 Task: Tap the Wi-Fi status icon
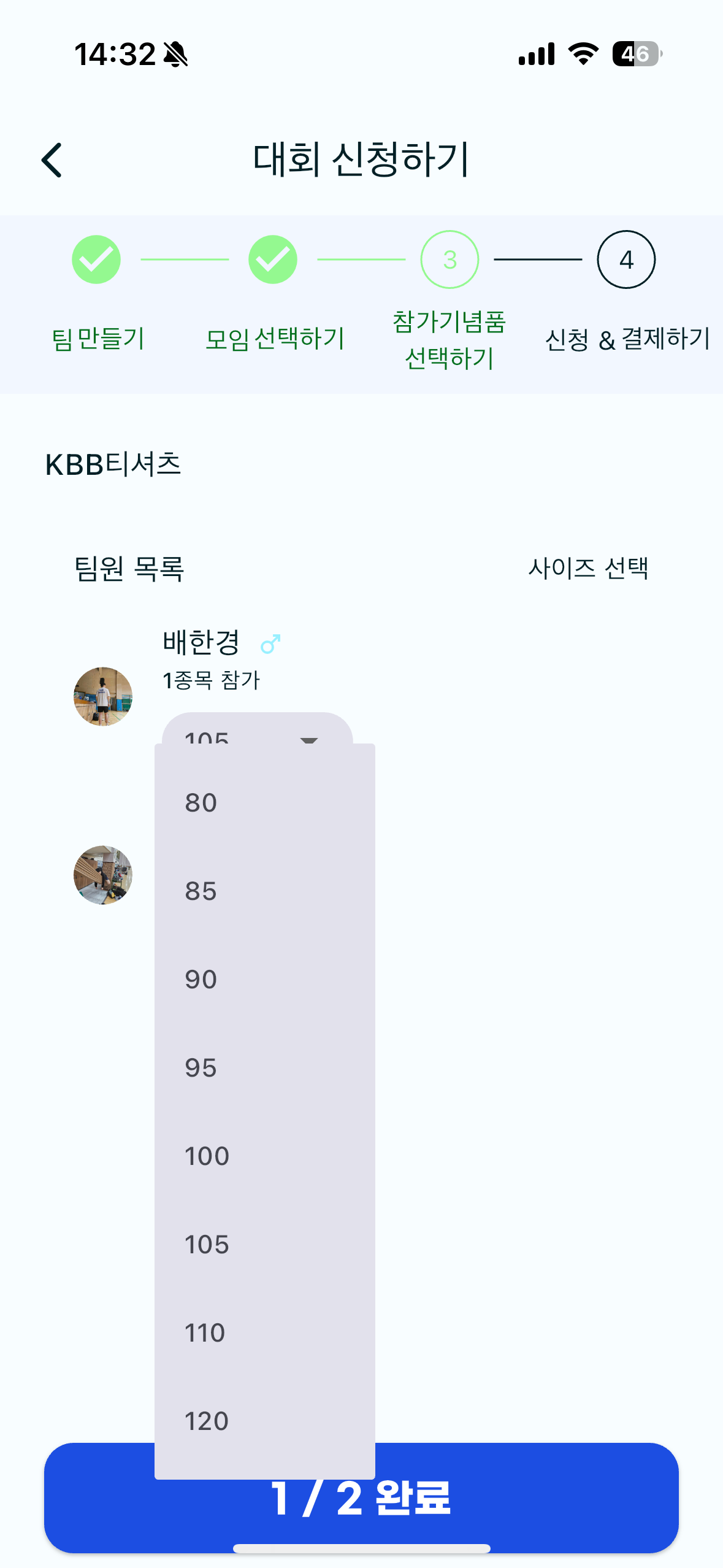[583, 54]
